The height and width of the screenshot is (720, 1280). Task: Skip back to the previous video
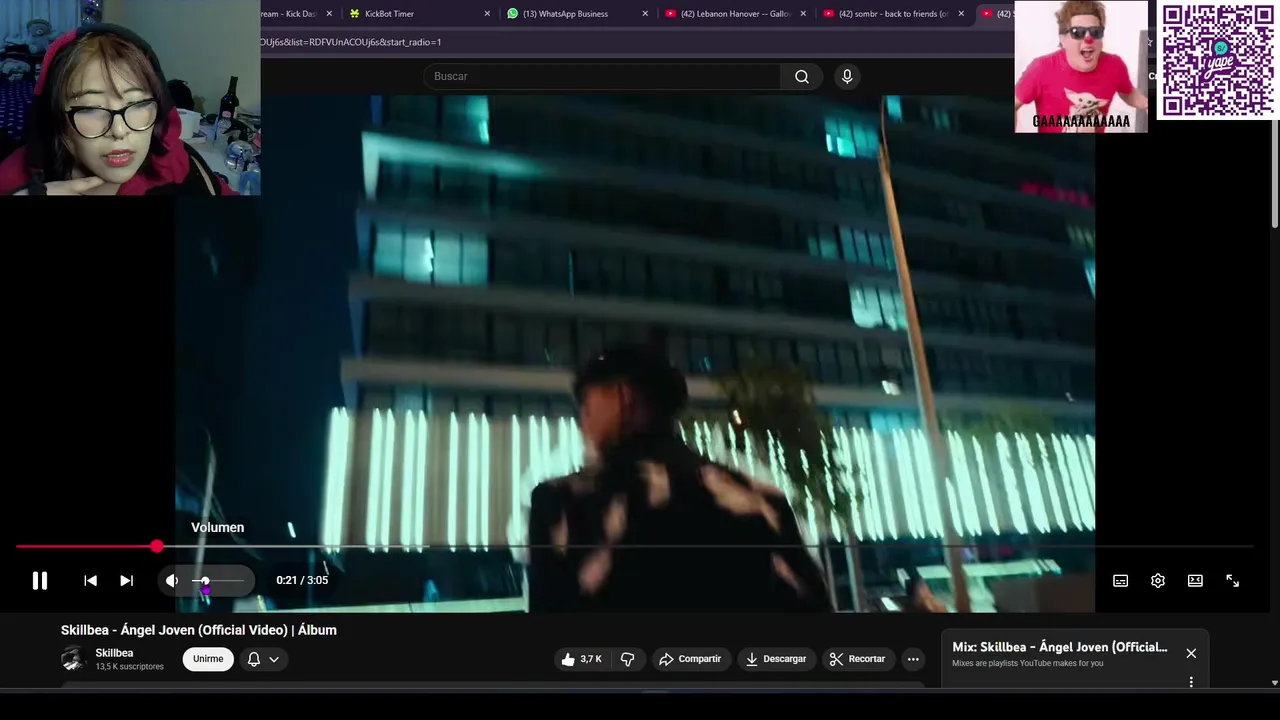pos(90,580)
